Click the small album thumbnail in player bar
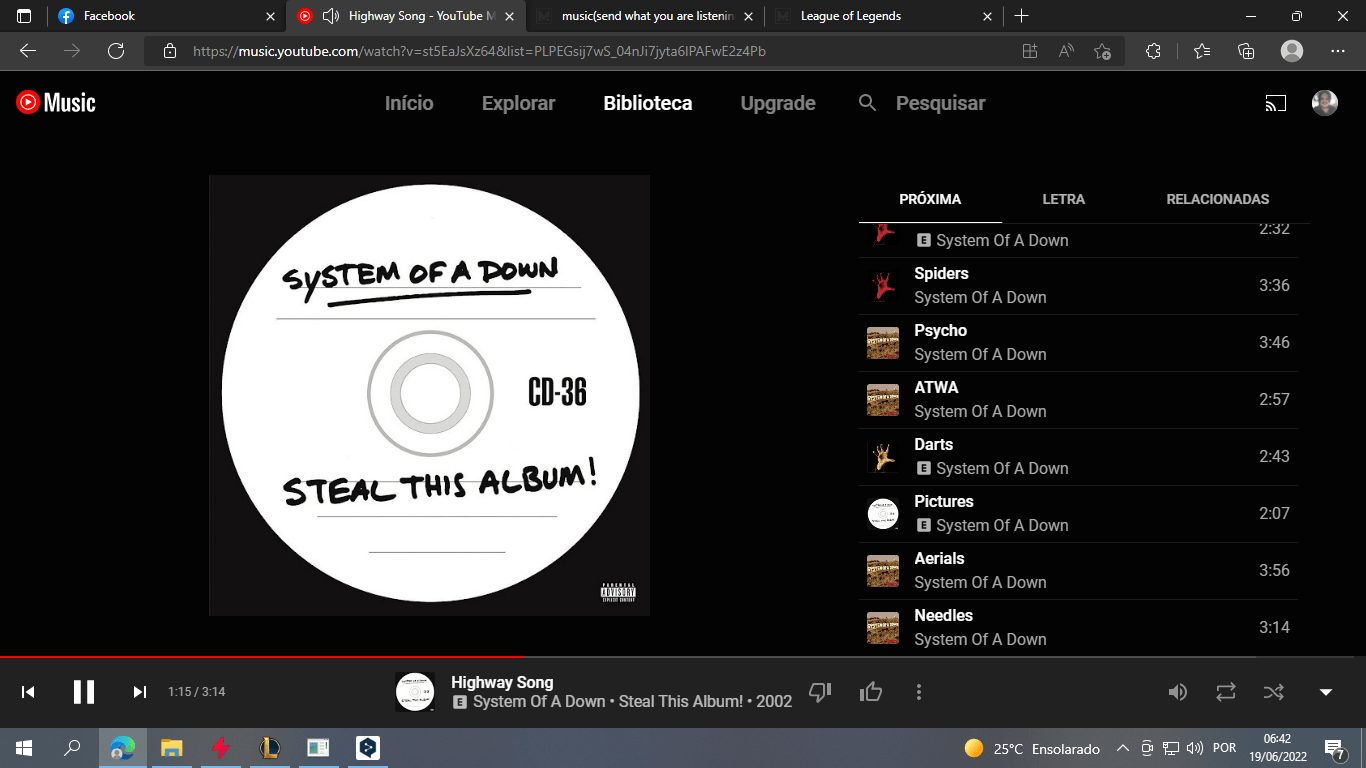This screenshot has width=1366, height=768. click(x=415, y=692)
